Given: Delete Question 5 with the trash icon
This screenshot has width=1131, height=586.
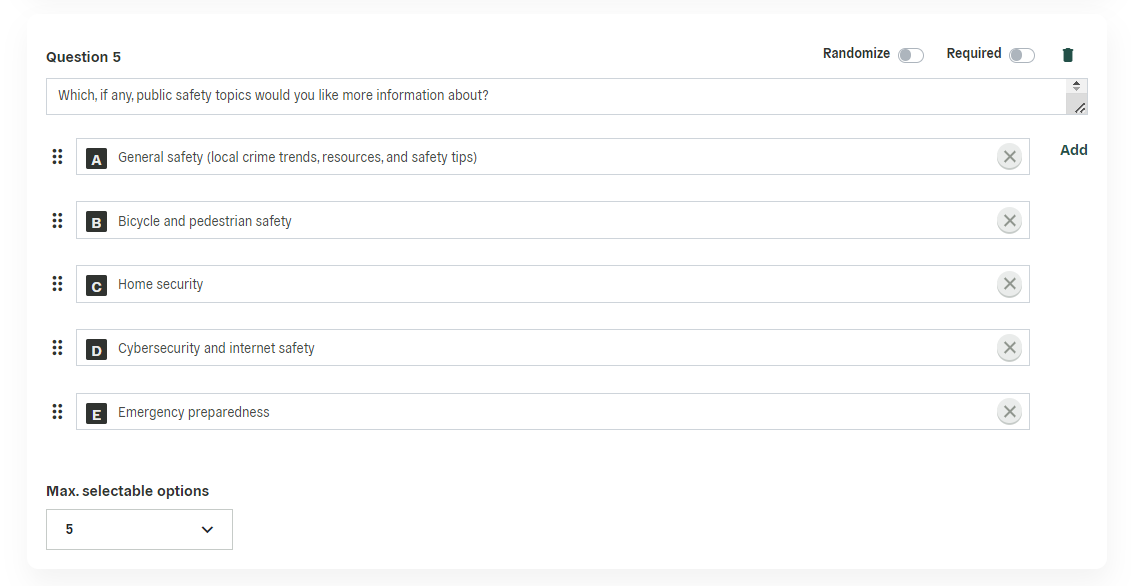Looking at the screenshot, I should tap(1068, 55).
